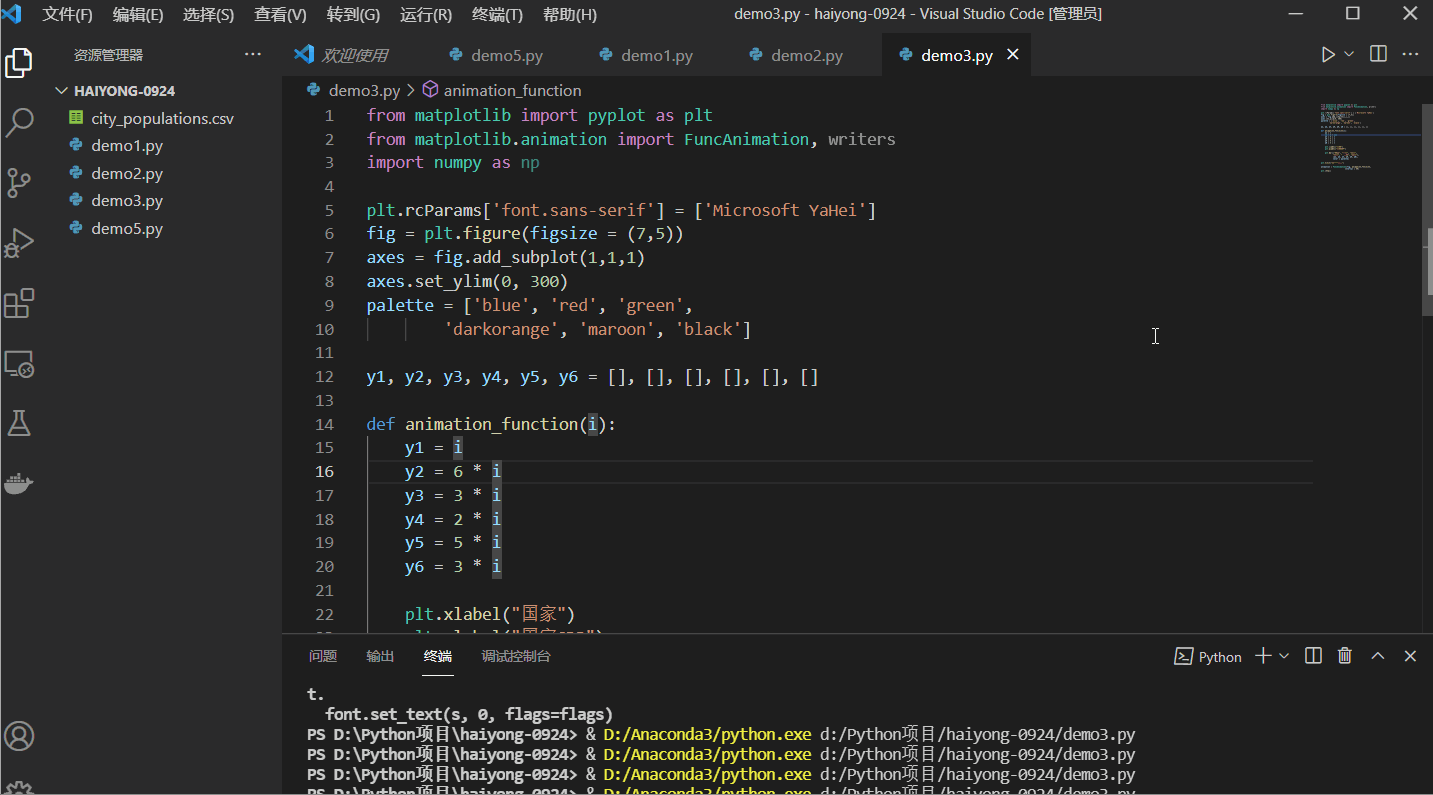Open the Extensions view
This screenshot has height=795, width=1433.
tap(20, 303)
